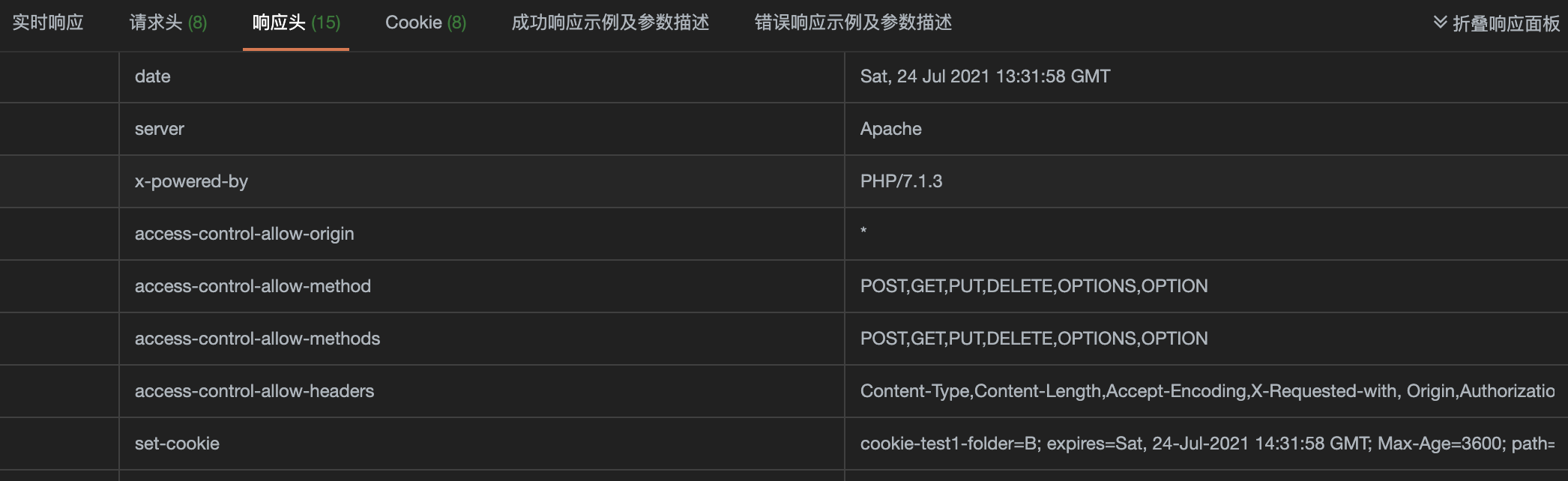Click the Sat, 24 Jul 2021 date value
Image resolution: width=1568 pixels, height=481 pixels.
985,76
